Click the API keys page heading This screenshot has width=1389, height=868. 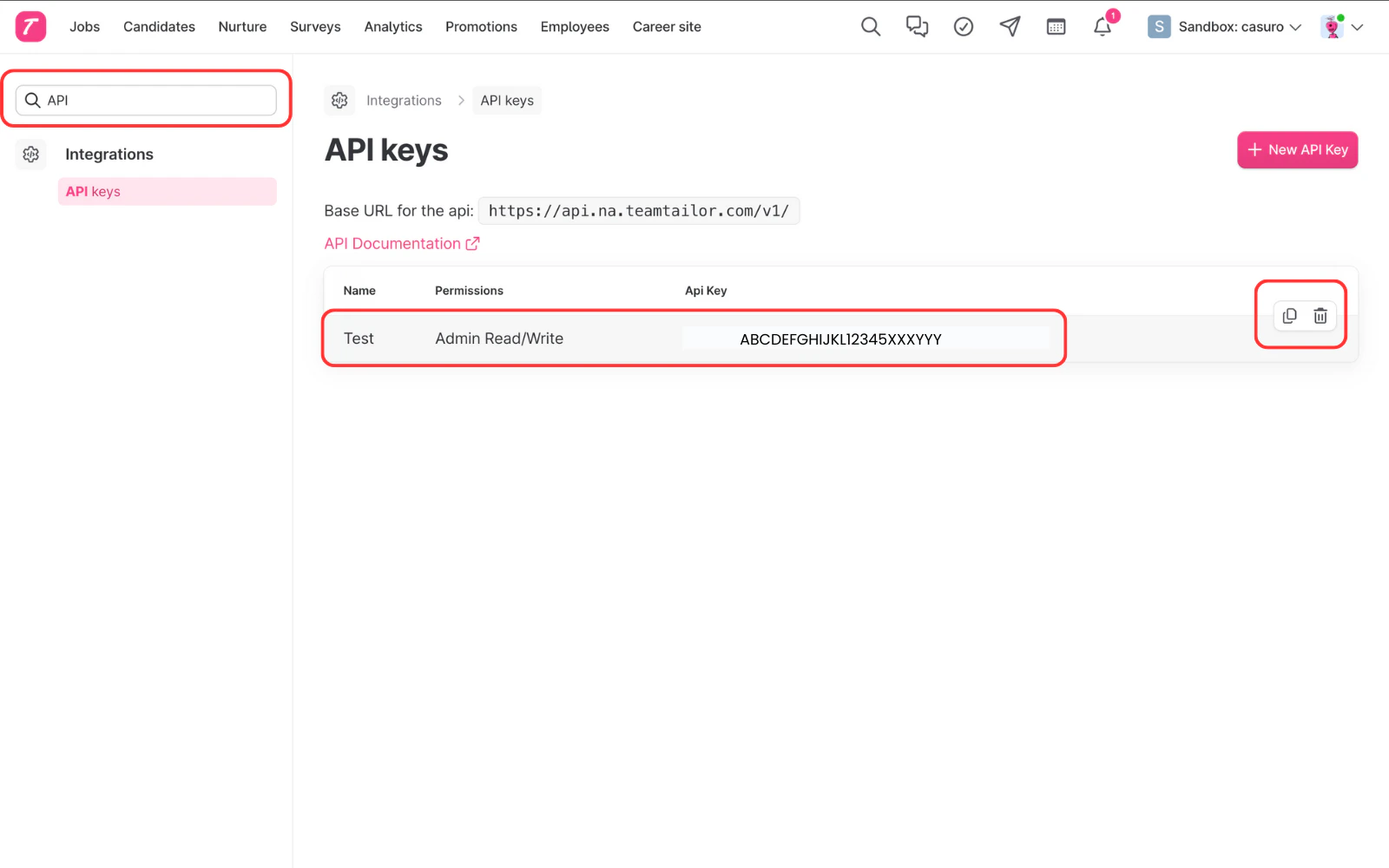point(386,150)
